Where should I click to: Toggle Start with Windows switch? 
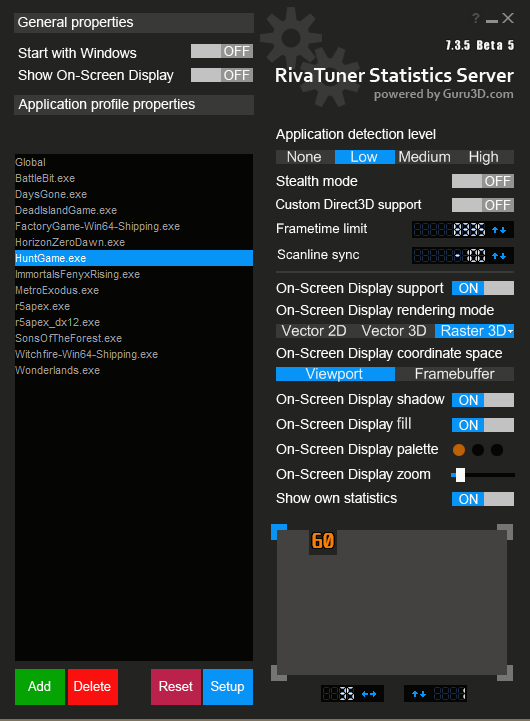[222, 51]
